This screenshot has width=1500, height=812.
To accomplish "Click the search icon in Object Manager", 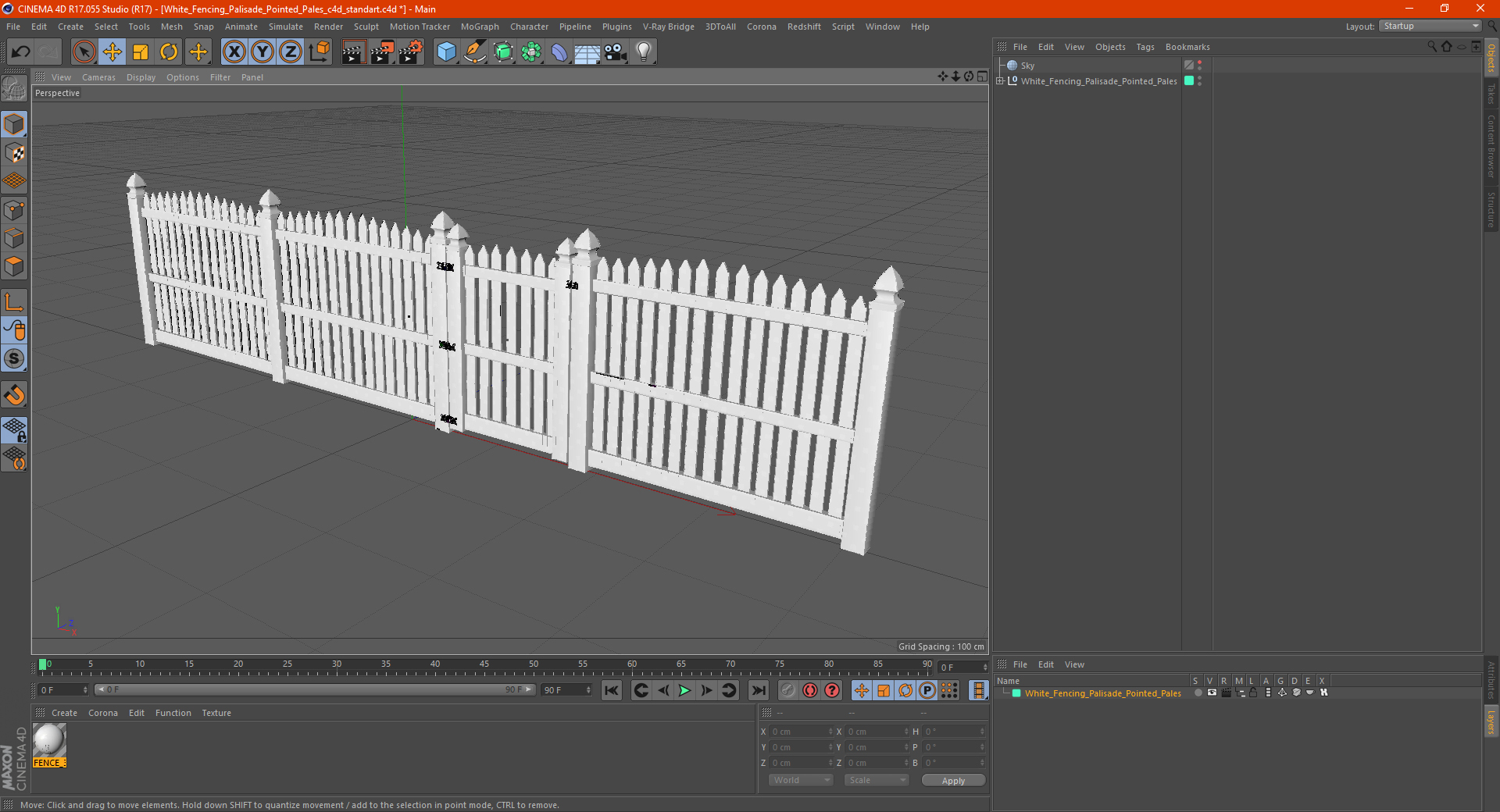I will pos(1431,47).
